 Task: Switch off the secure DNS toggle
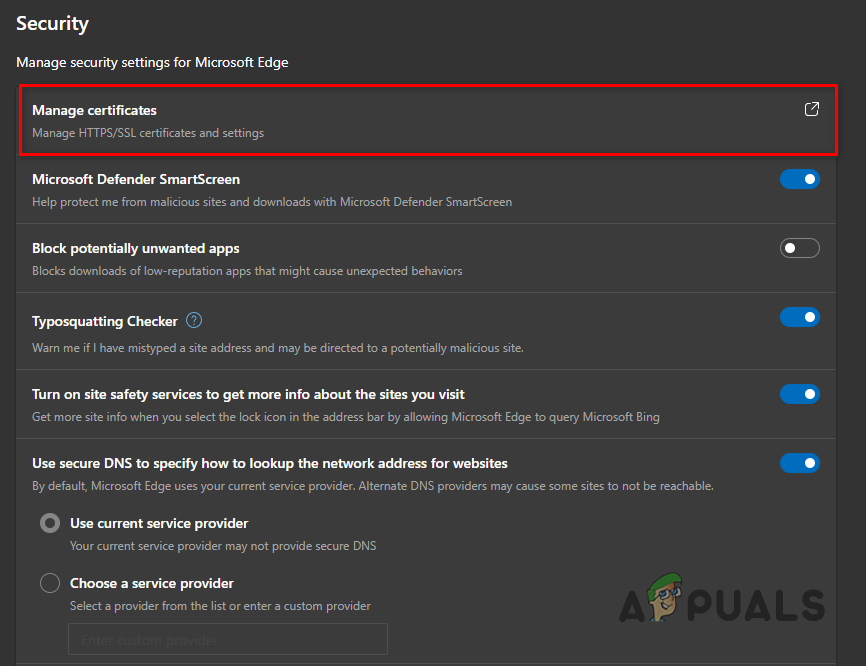click(799, 463)
